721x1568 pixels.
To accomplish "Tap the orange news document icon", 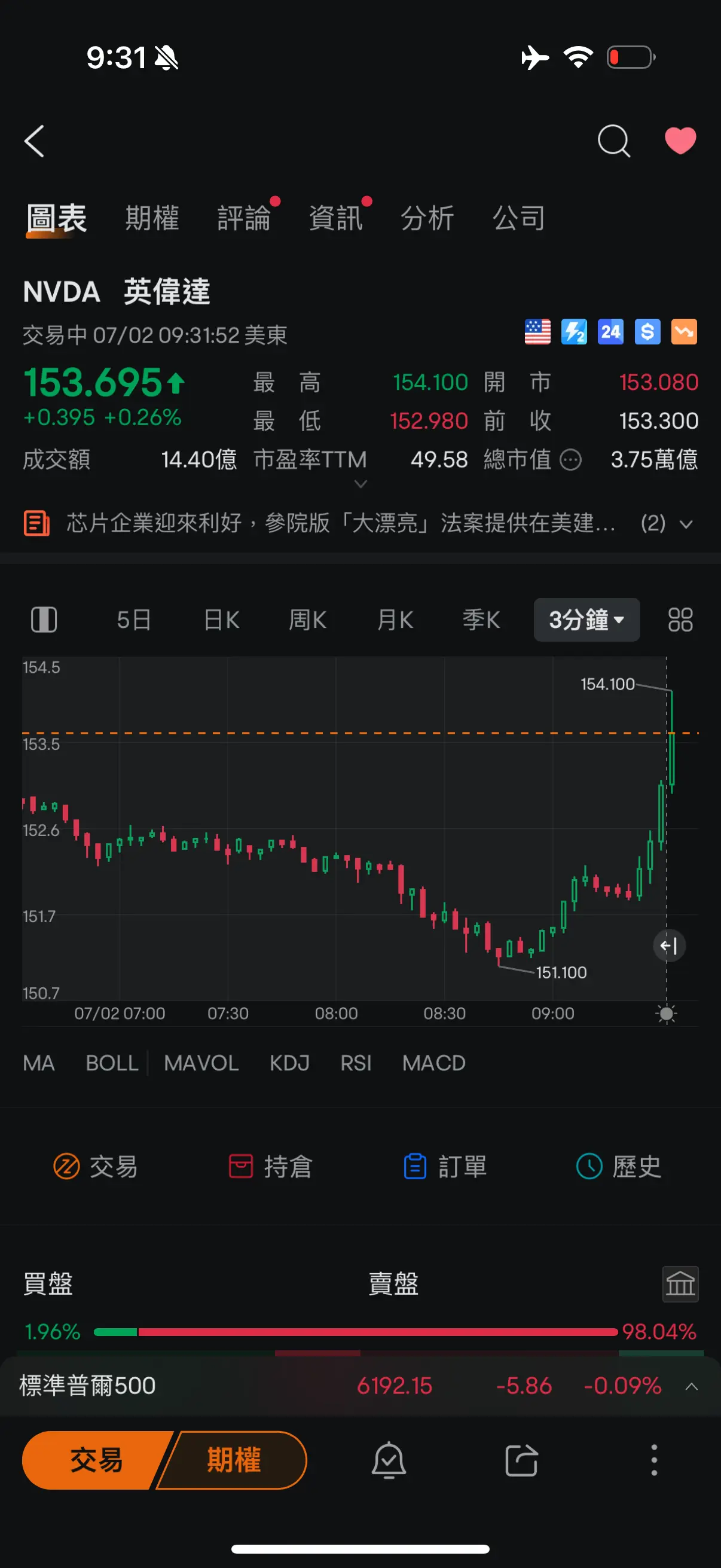I will (36, 523).
